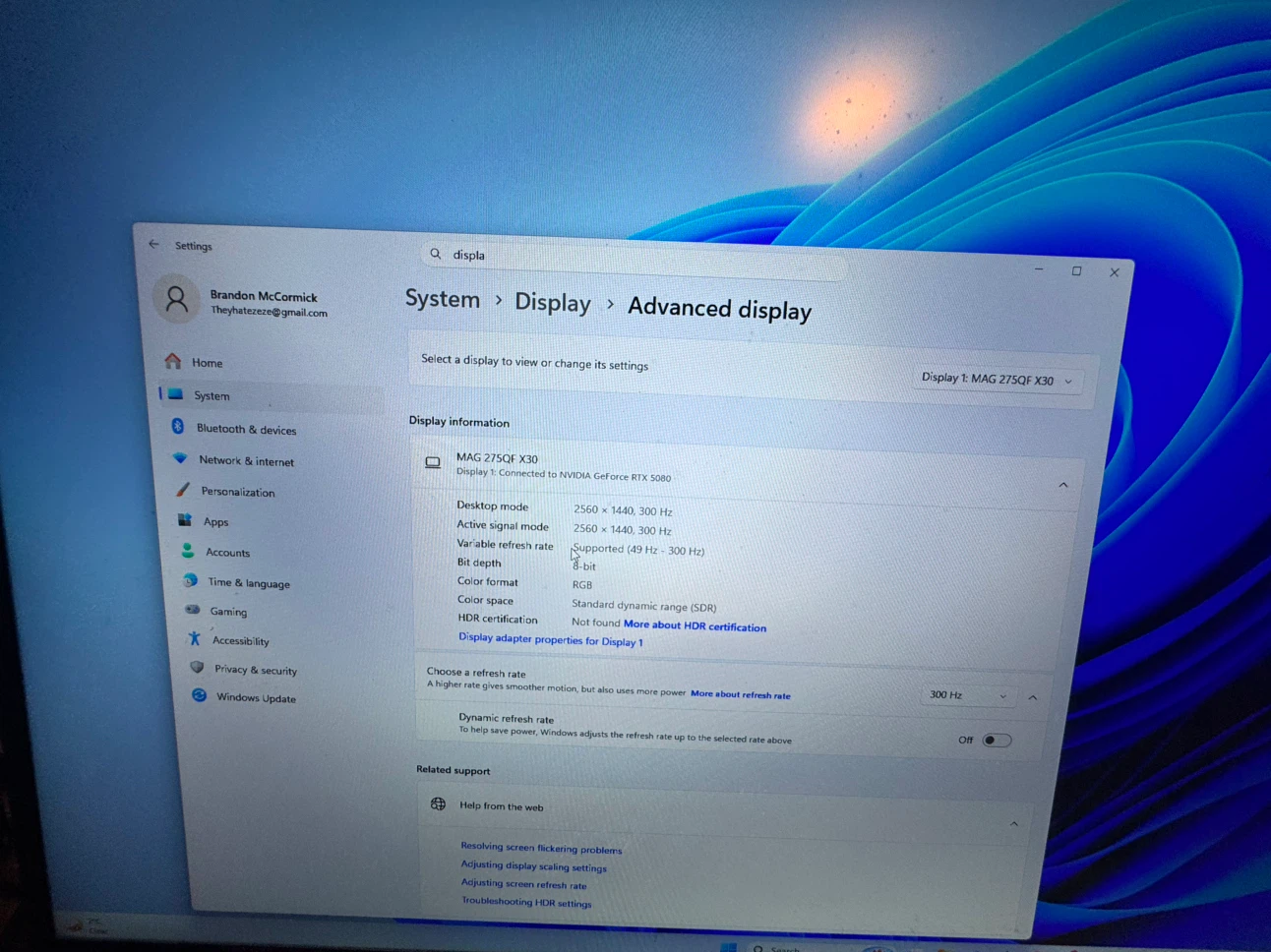Click the magnifier icon in the search box

[436, 254]
